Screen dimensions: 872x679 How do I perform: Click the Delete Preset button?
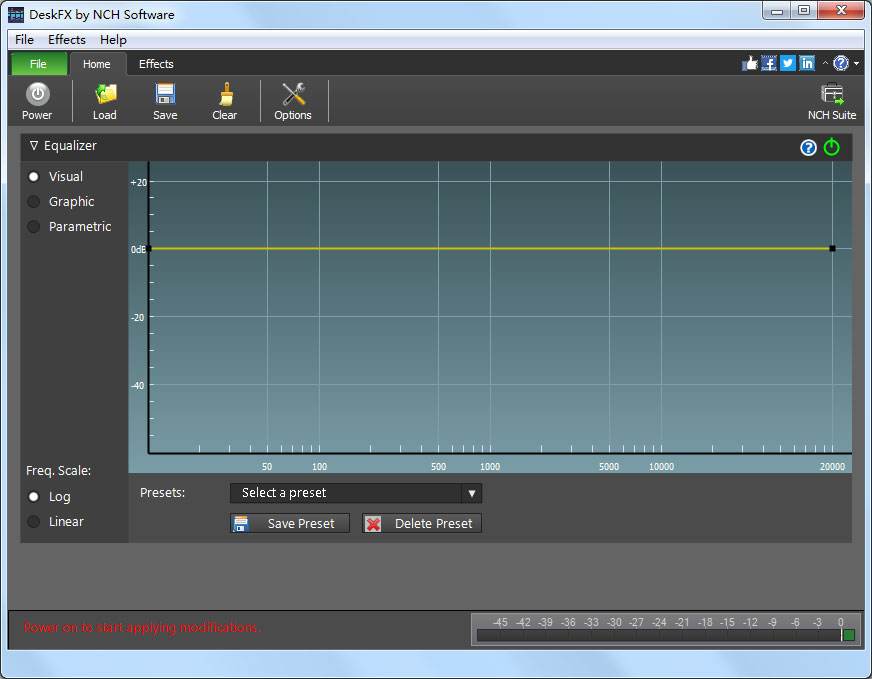pos(422,523)
